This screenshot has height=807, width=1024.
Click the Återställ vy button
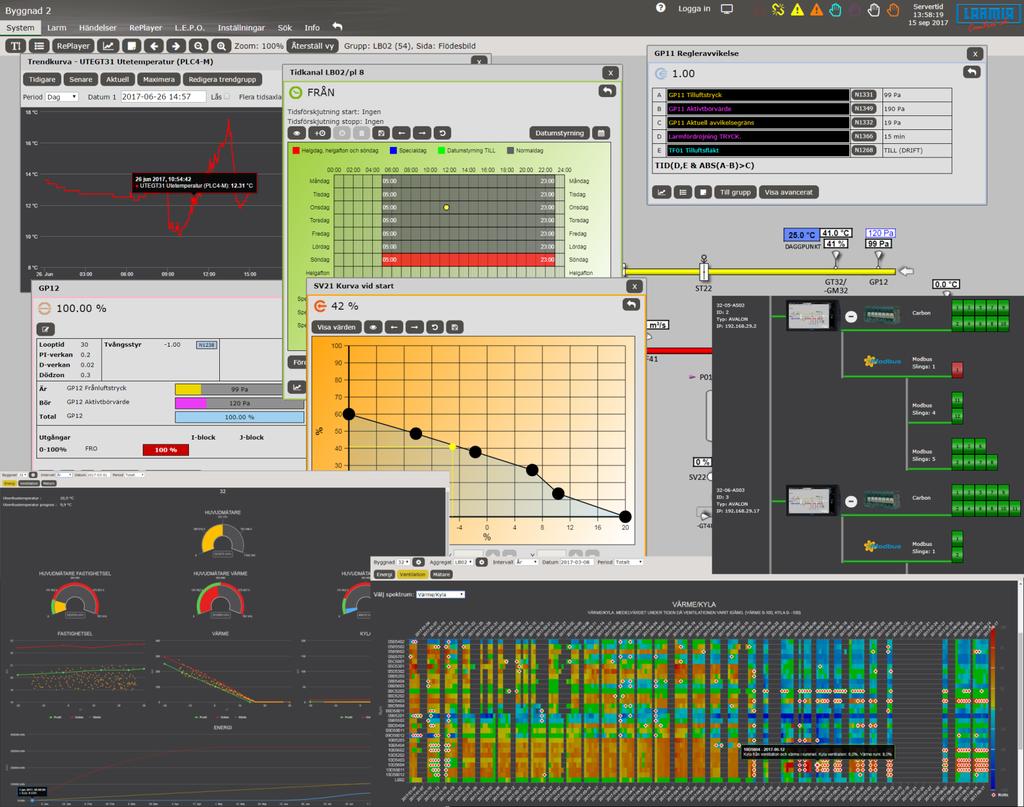312,46
